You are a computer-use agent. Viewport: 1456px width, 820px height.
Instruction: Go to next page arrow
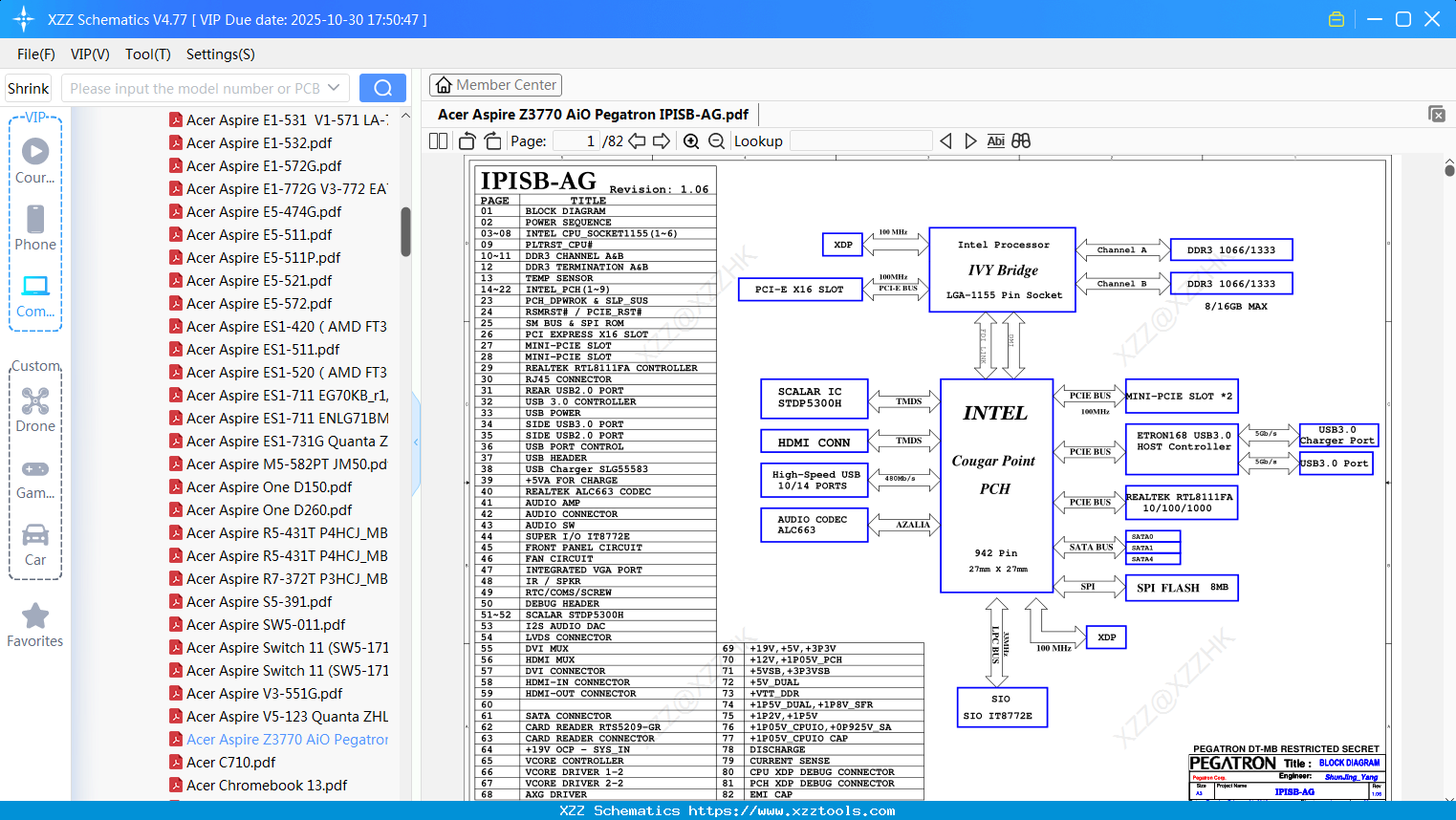662,141
